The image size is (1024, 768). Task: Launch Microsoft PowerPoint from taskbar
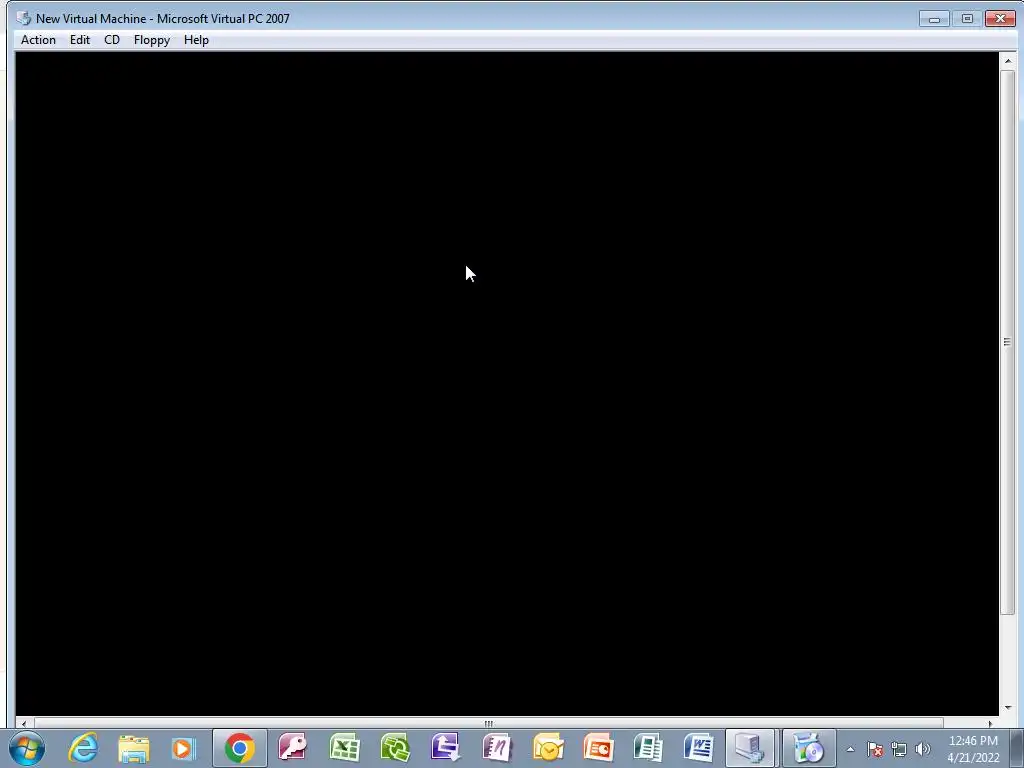click(598, 748)
